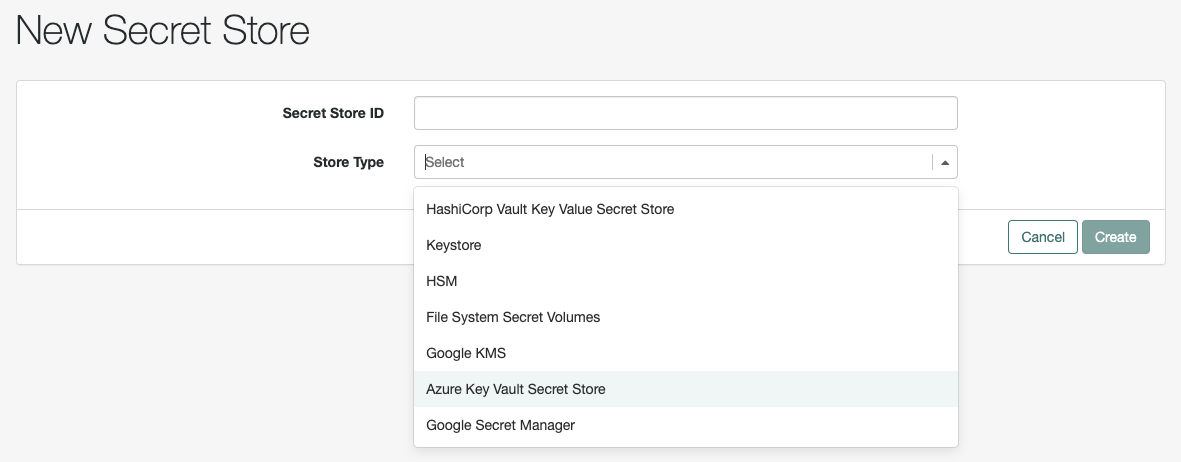
Task: Click the divider beside the dropdown arrow
Action: pos(933,162)
